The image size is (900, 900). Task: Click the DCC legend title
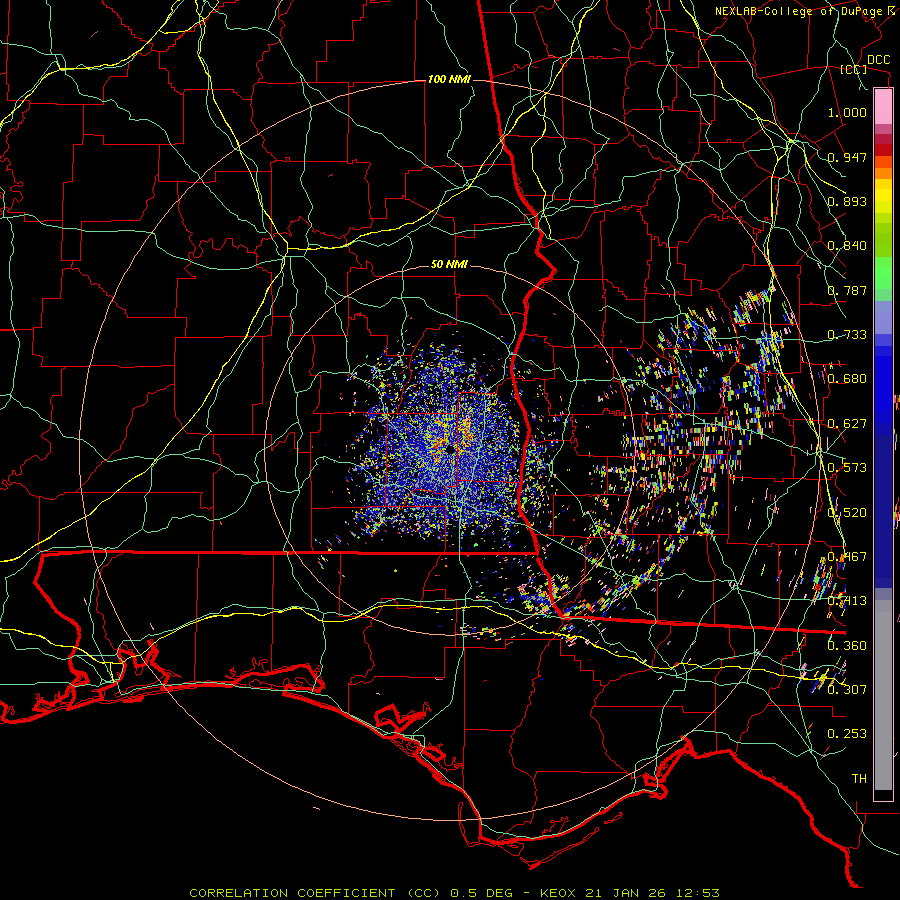click(x=878, y=60)
